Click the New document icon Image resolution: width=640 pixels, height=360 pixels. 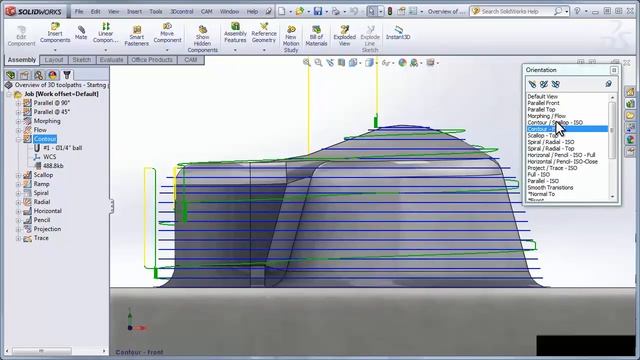tap(282, 11)
